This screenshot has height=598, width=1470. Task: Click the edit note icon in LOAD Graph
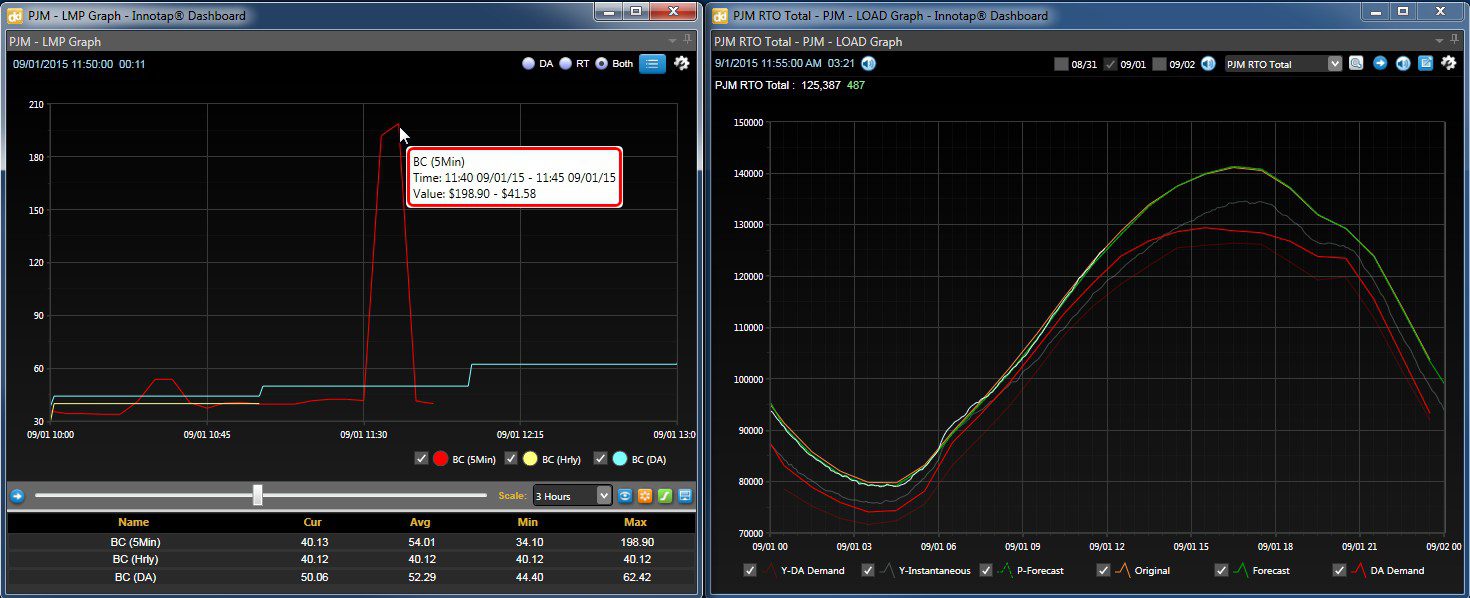pos(1425,63)
